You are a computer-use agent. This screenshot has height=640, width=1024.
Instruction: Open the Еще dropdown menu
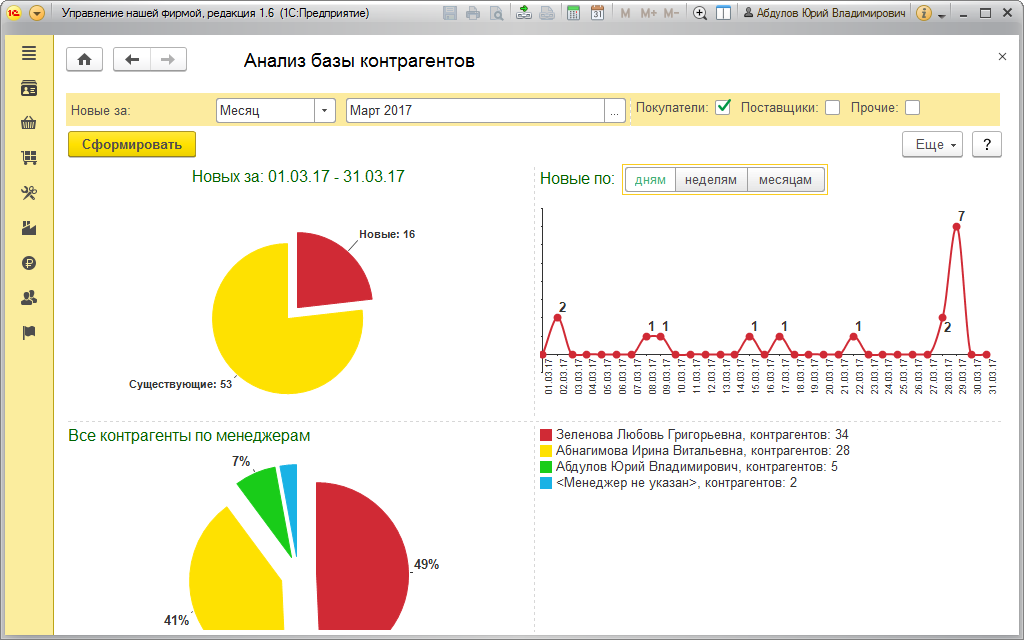[936, 145]
